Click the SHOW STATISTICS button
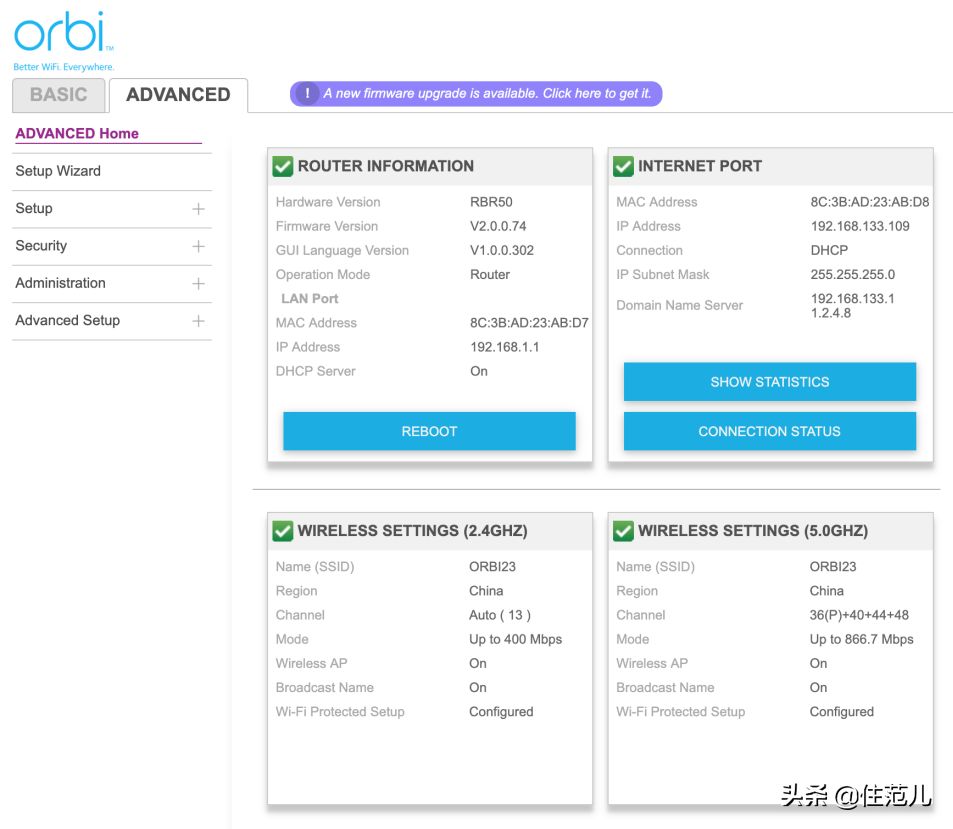 (769, 382)
